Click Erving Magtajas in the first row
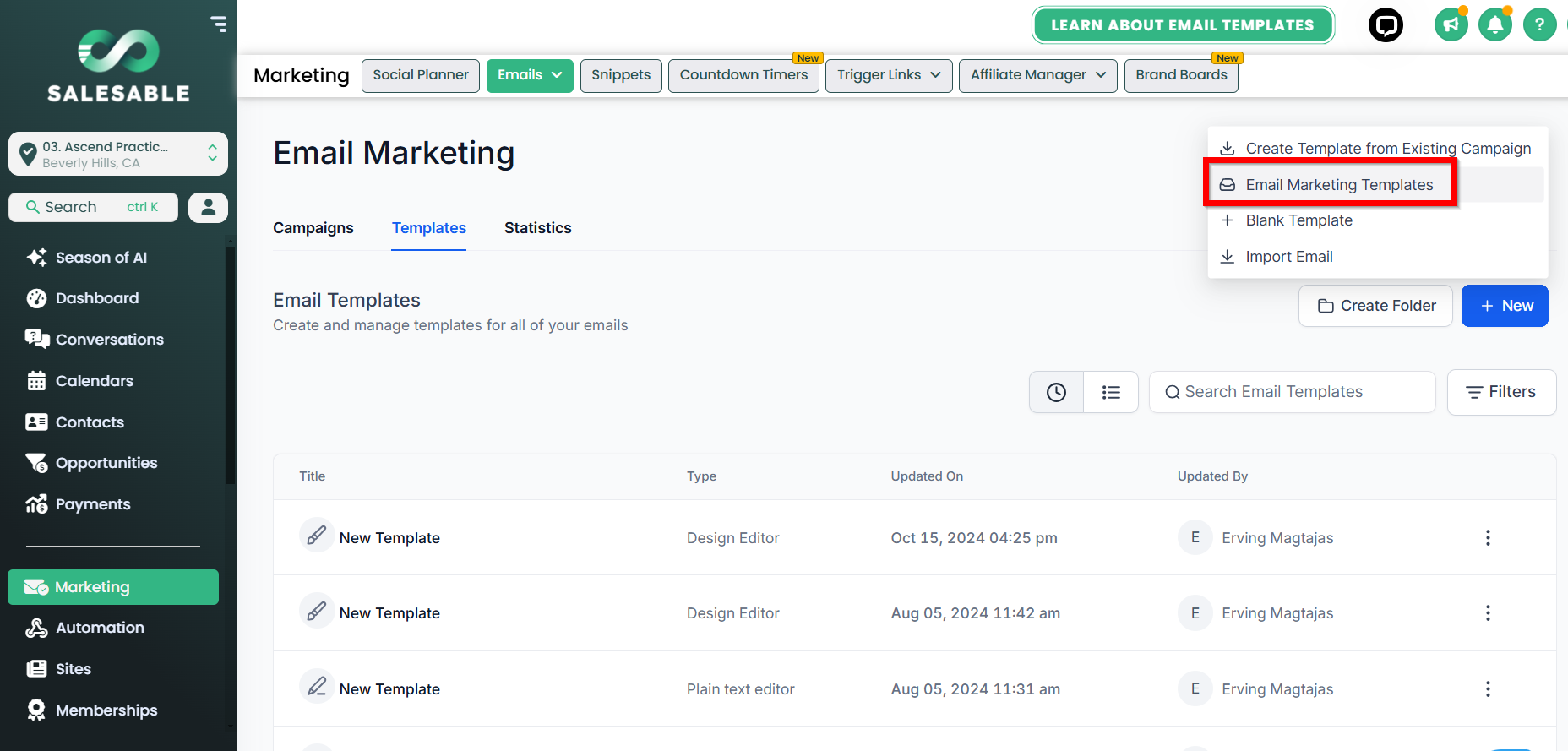Screen dimensions: 1568x751 (x=1277, y=538)
